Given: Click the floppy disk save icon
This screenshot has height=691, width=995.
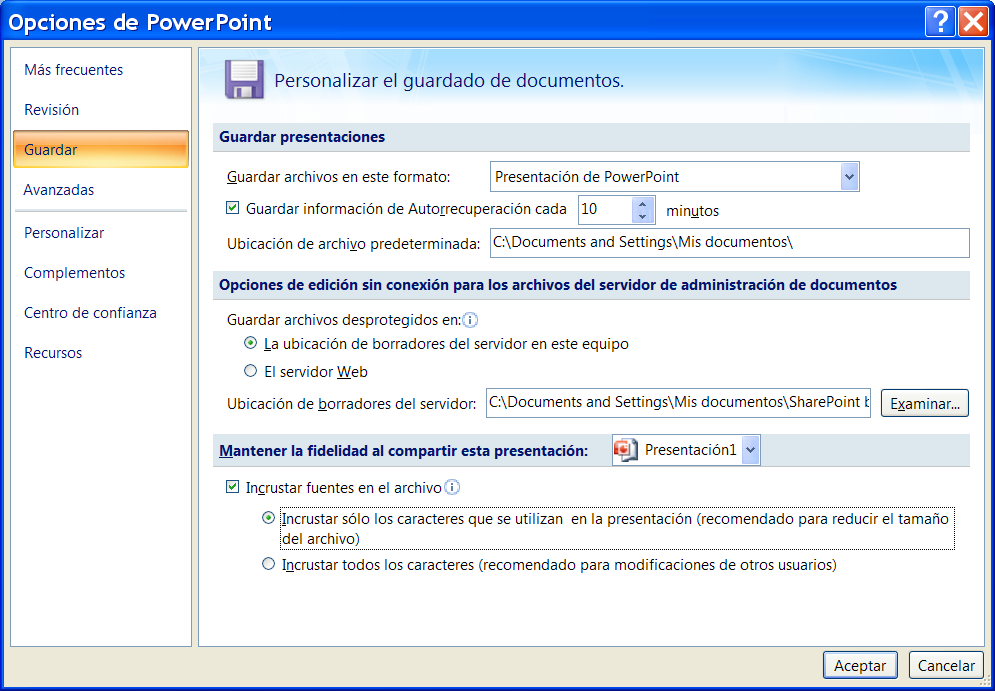Looking at the screenshot, I should pos(244,80).
